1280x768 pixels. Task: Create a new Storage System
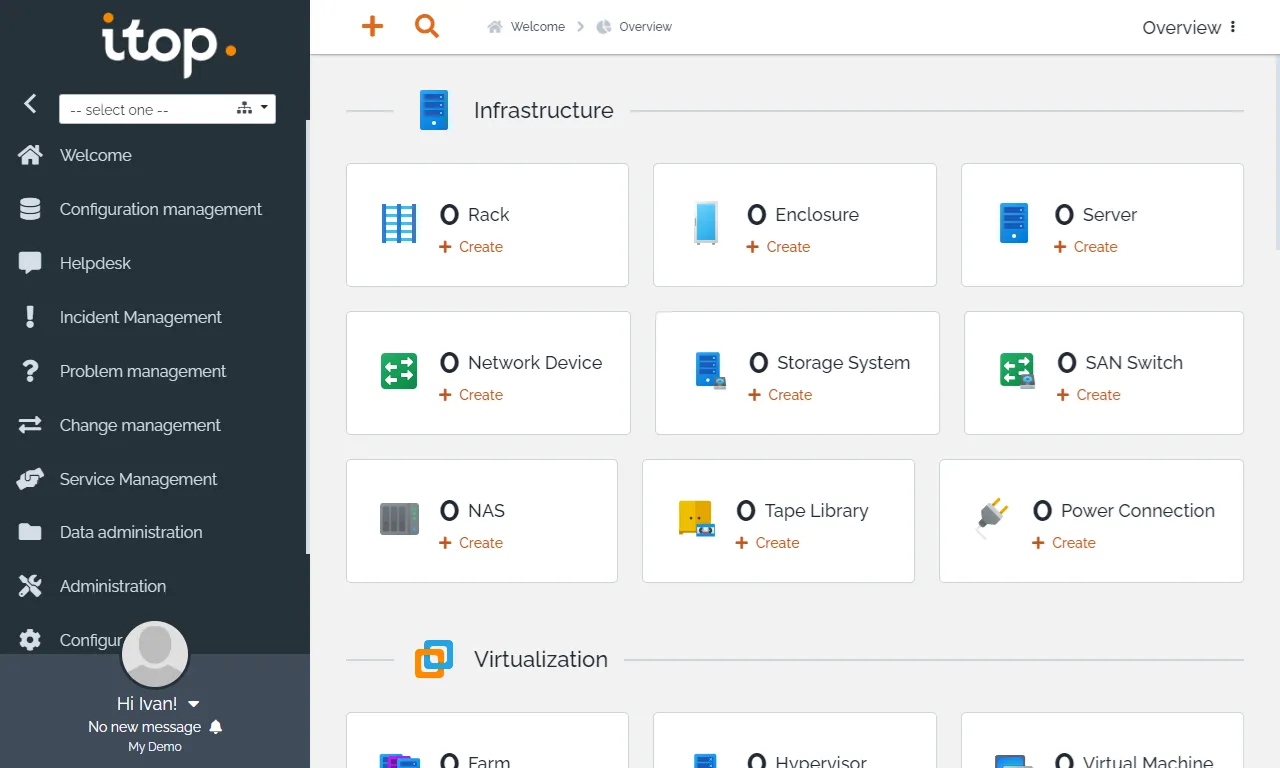pyautogui.click(x=780, y=395)
